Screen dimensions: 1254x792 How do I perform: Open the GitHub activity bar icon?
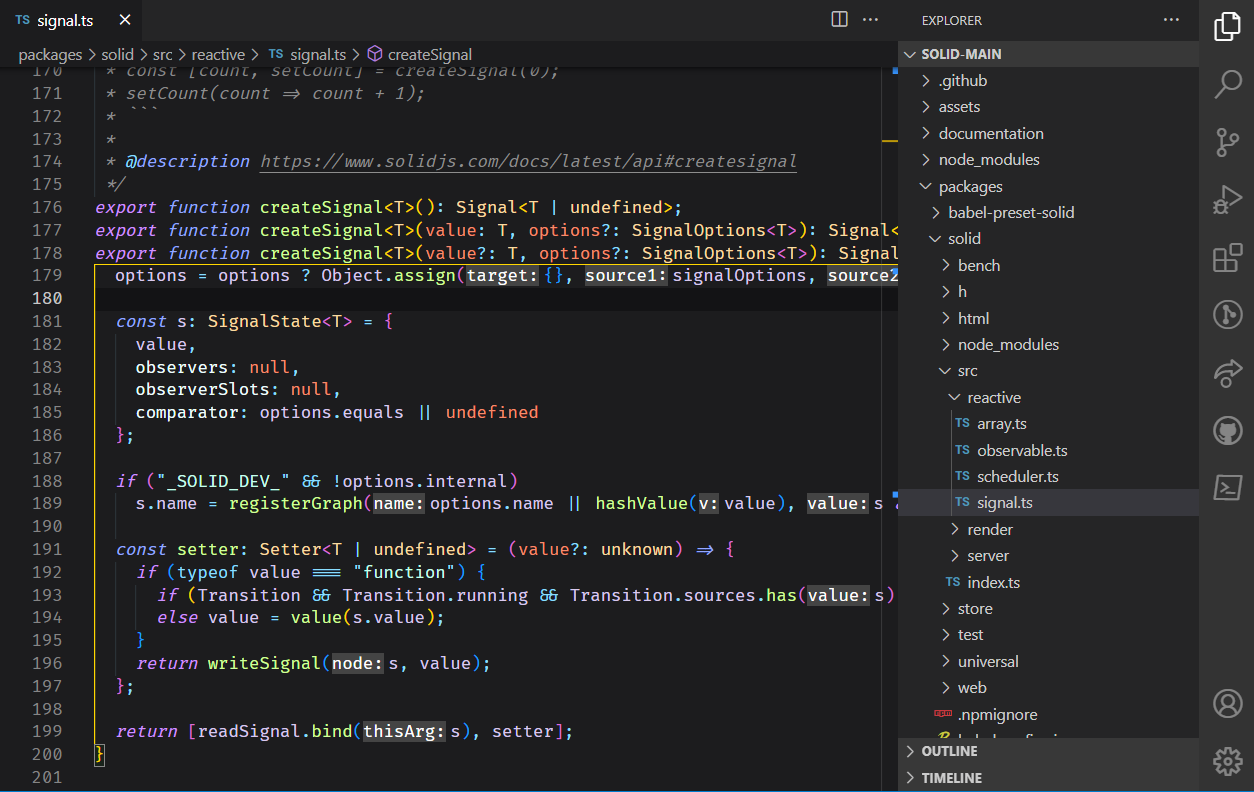click(1227, 431)
